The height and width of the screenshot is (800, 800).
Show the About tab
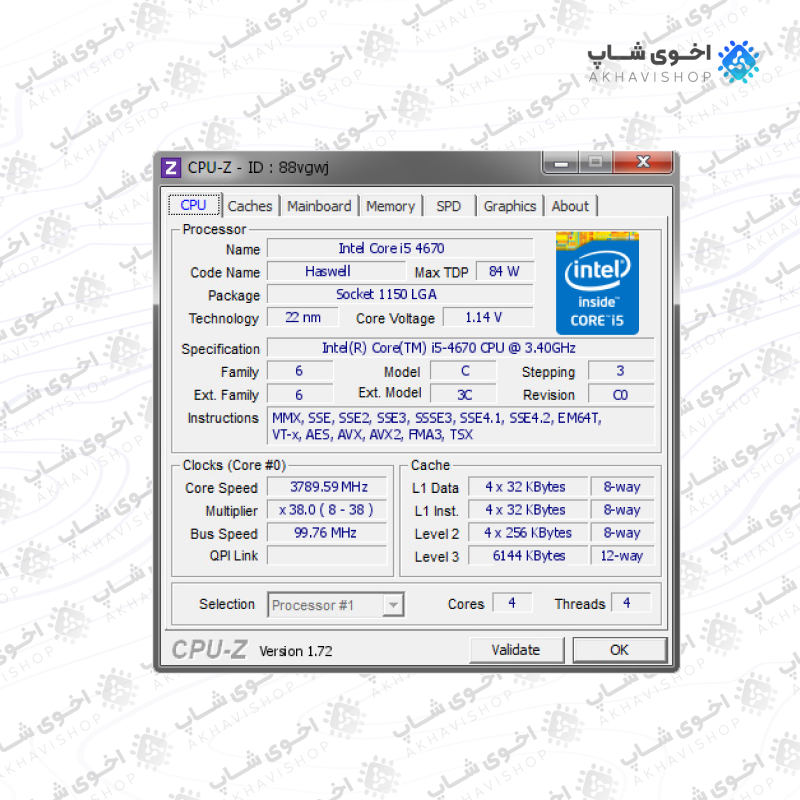570,206
